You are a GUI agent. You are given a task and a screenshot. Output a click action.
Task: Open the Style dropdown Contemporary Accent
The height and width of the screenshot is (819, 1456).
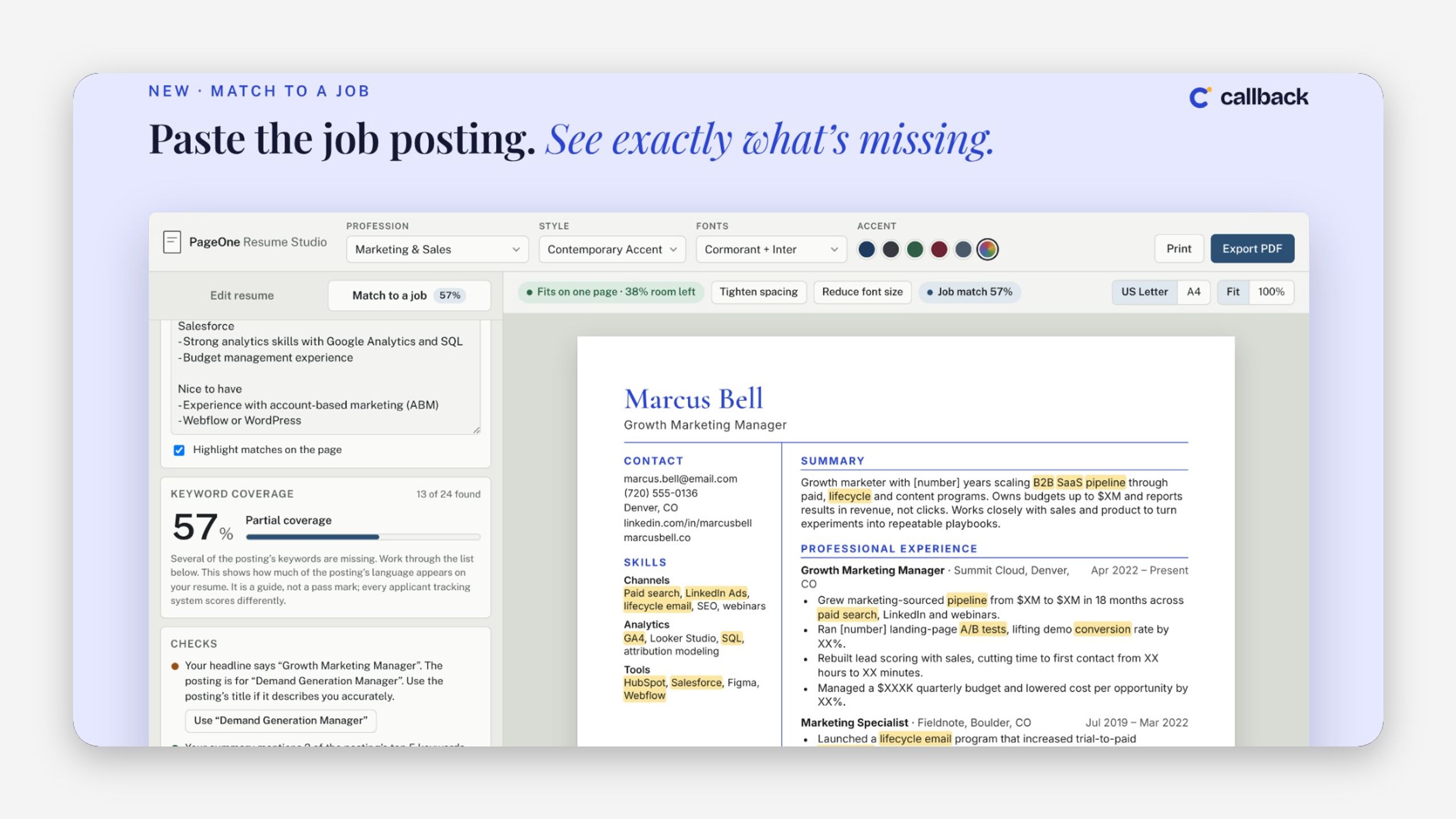click(x=612, y=249)
